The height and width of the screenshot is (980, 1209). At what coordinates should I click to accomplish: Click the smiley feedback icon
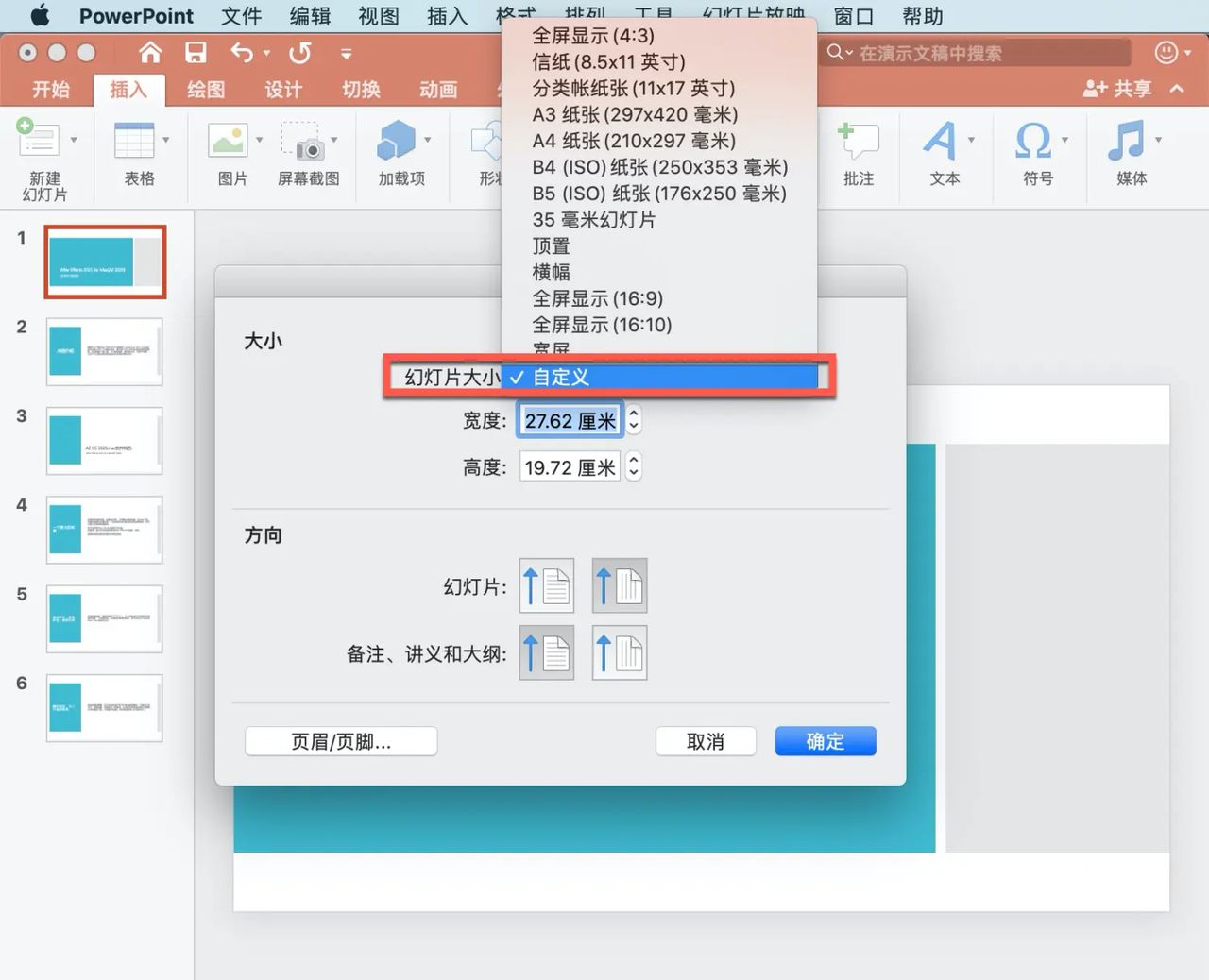[x=1166, y=53]
